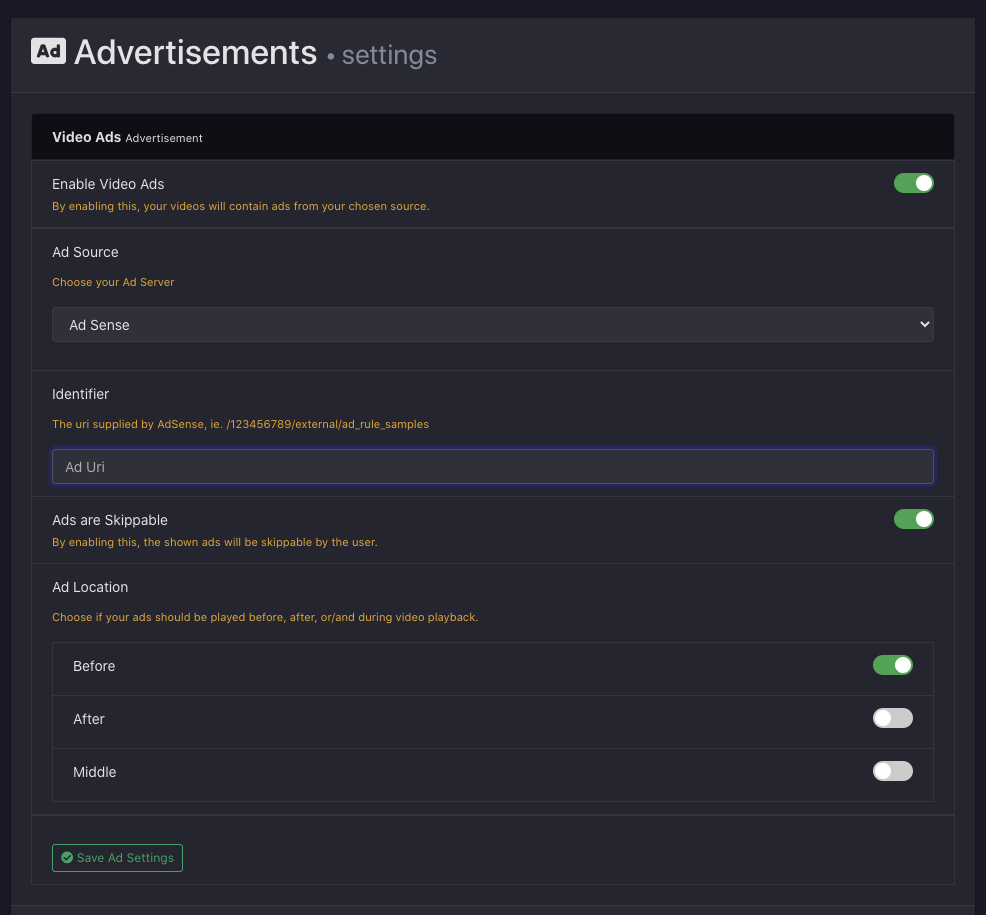Open the Ad Sense source dropdown
The width and height of the screenshot is (986, 915).
pyautogui.click(x=492, y=324)
